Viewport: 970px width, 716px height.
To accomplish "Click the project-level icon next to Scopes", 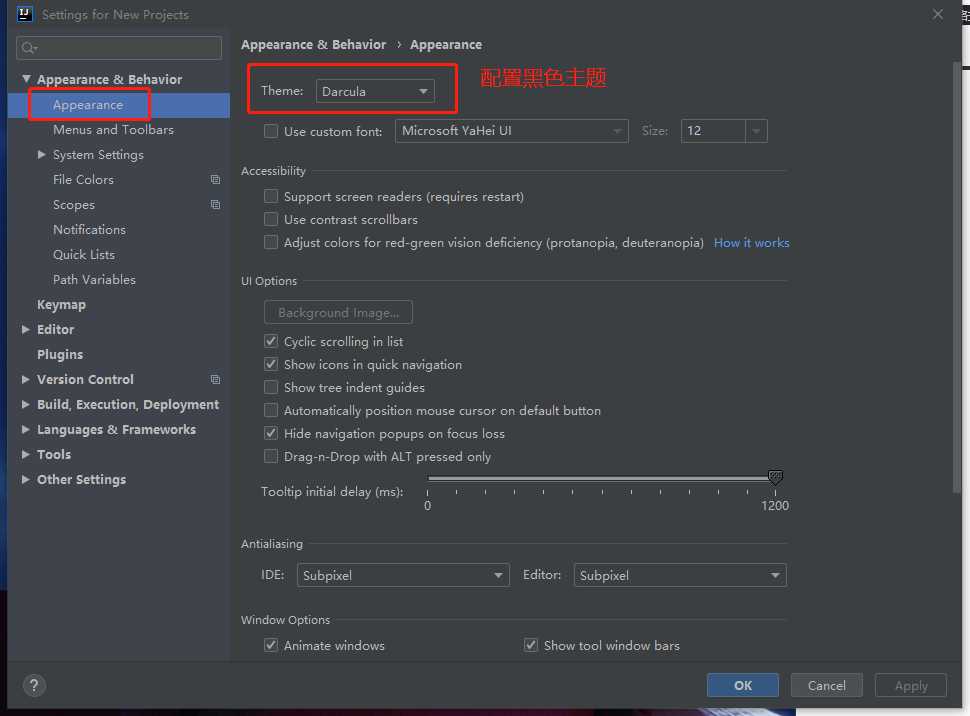I will pos(215,204).
